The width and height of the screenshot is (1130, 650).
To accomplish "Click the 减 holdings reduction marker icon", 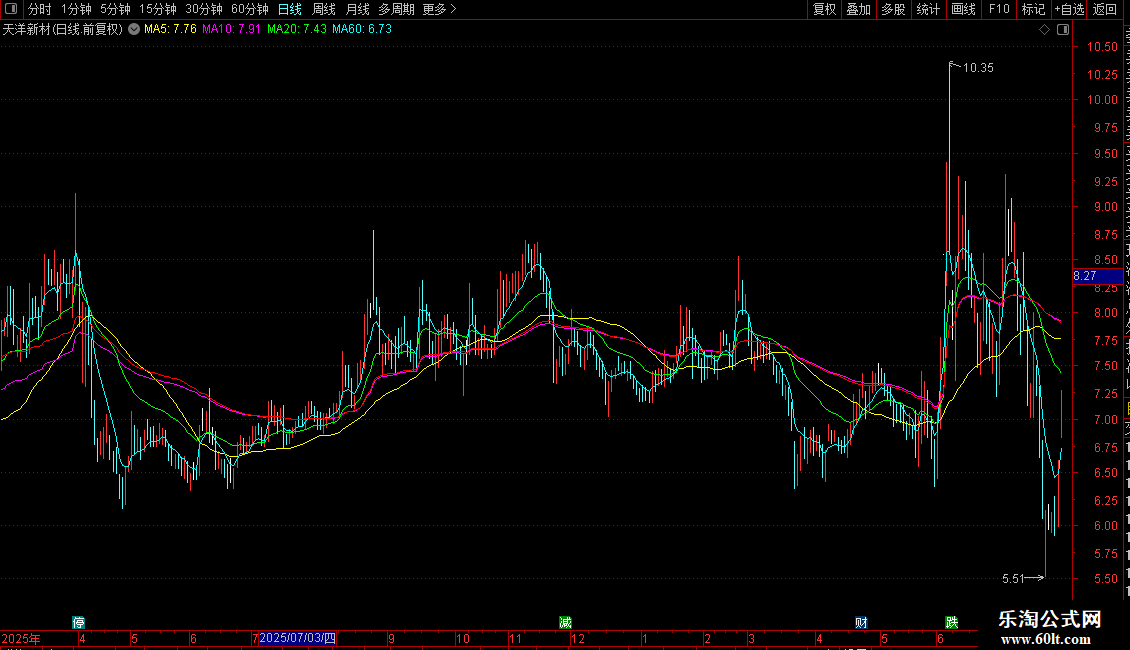I will [x=566, y=623].
